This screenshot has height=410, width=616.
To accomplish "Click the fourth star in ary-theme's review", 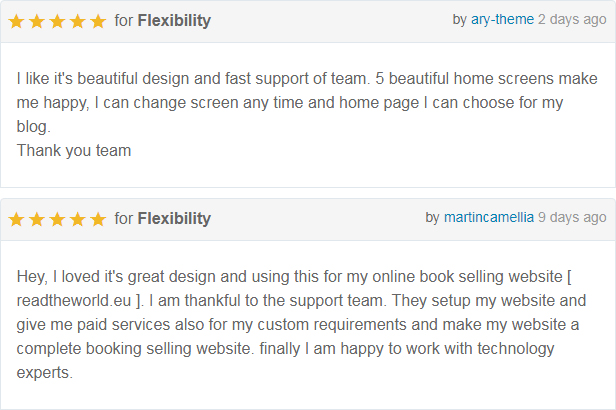I will click(77, 21).
